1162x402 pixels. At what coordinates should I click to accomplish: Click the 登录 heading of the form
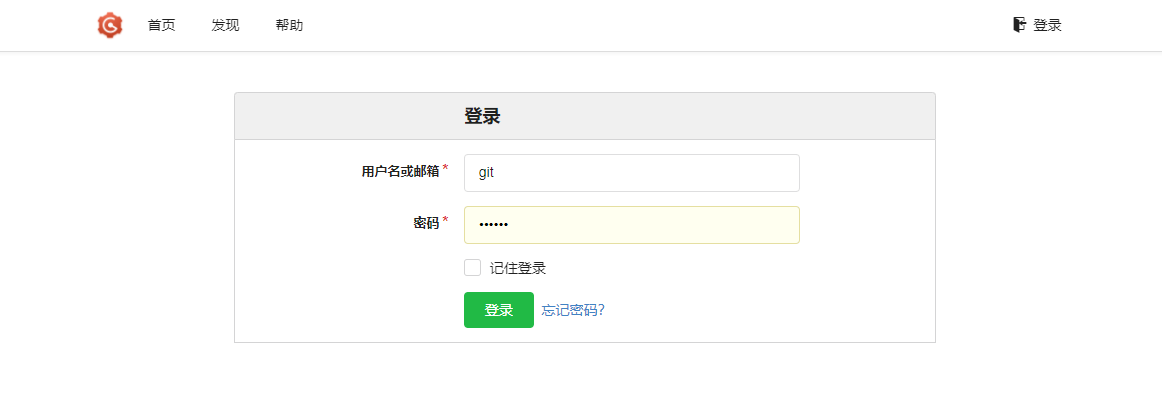pos(482,116)
